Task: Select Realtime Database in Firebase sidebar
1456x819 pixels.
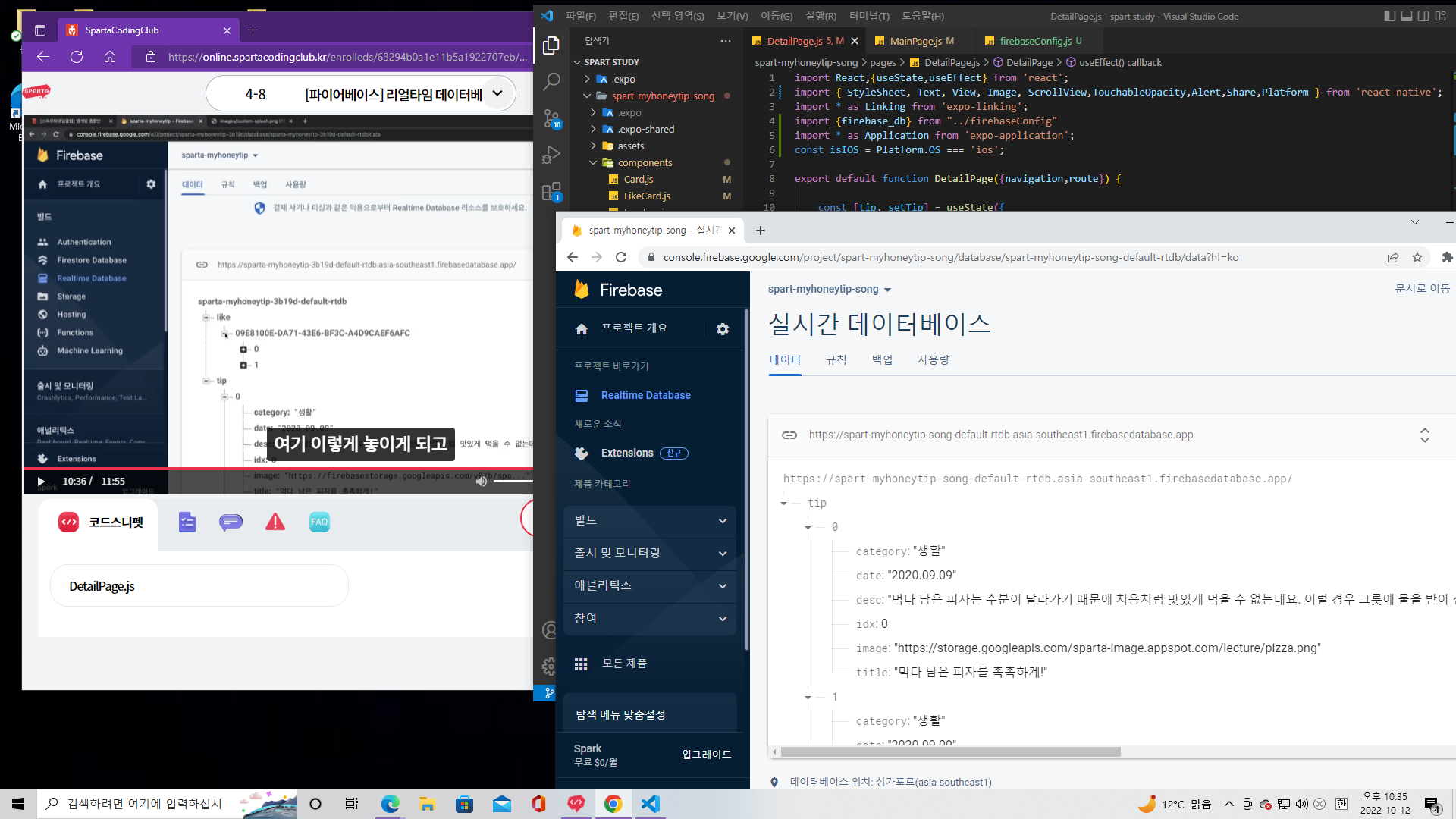Action: [x=646, y=396]
